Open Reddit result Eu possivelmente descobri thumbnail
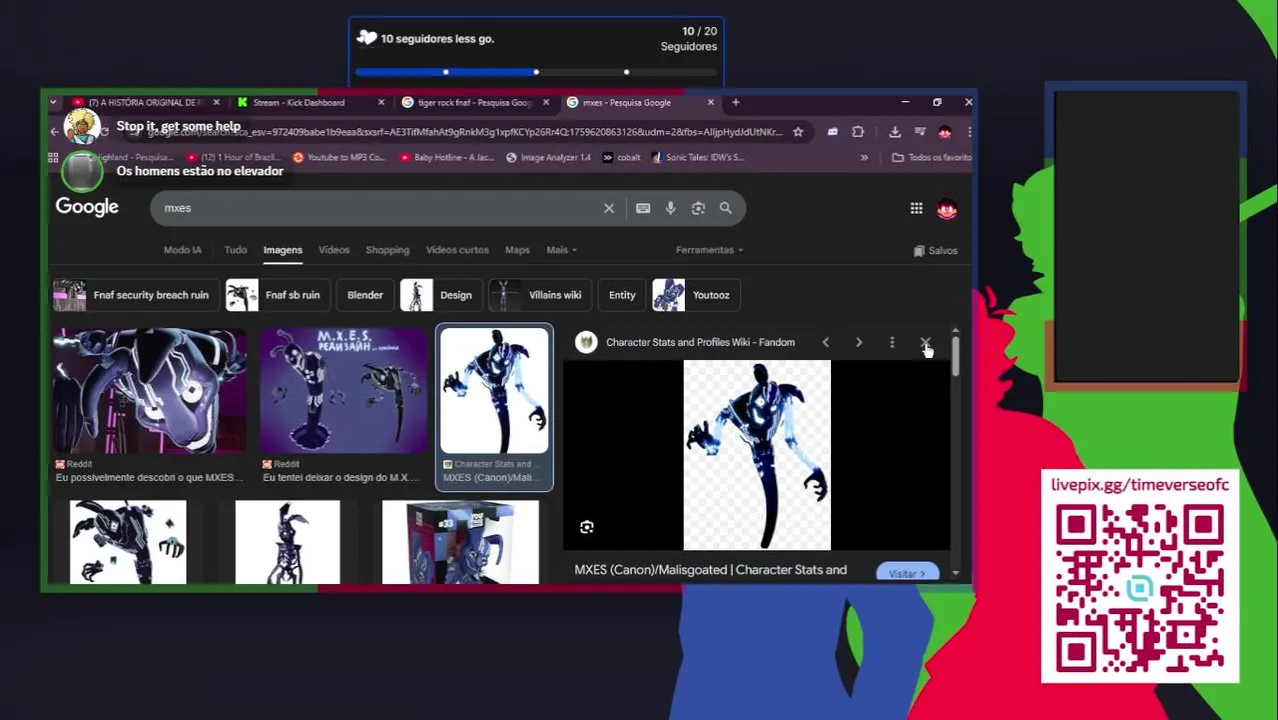Viewport: 1278px width, 720px height. coord(149,391)
